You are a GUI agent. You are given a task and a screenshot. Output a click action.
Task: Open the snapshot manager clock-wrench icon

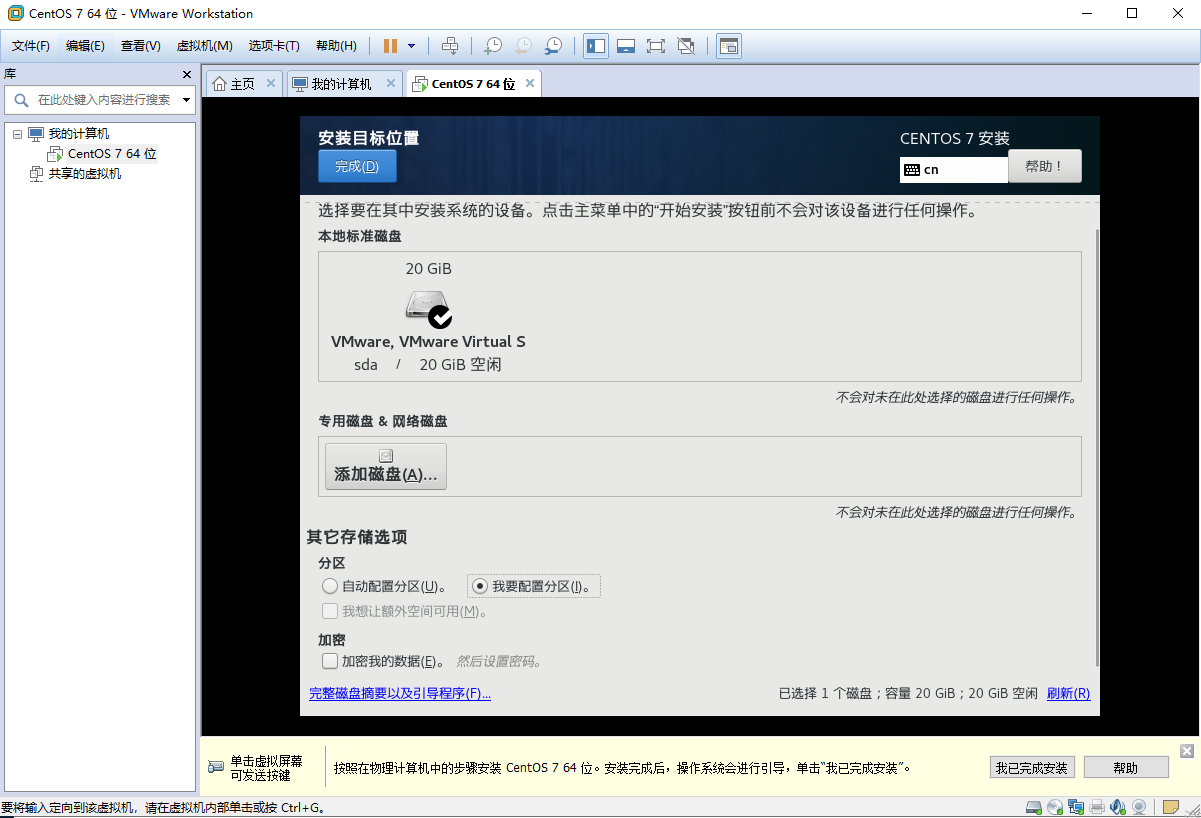pos(553,46)
